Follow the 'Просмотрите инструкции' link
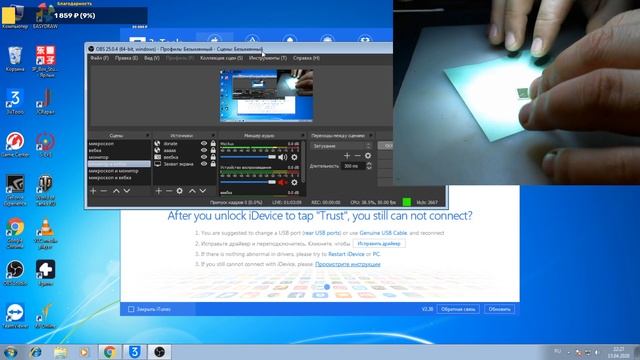Image resolution: width=640 pixels, height=360 pixels. point(347,264)
